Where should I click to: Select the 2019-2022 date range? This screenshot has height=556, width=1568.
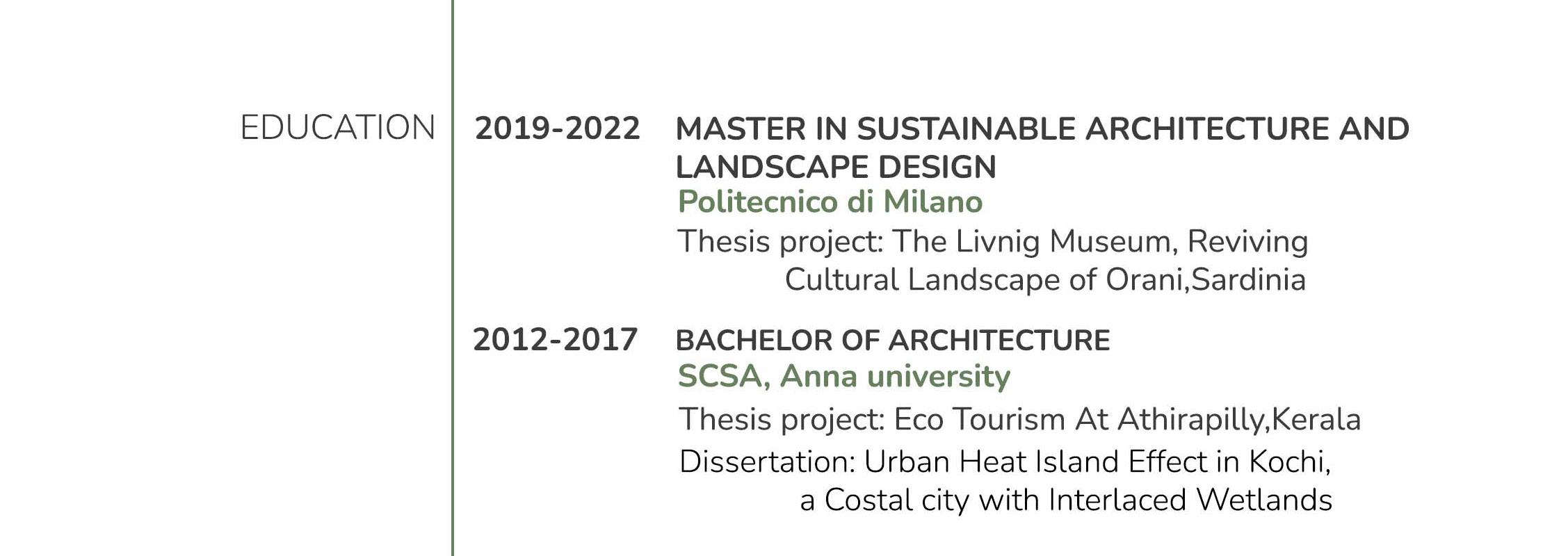click(557, 129)
